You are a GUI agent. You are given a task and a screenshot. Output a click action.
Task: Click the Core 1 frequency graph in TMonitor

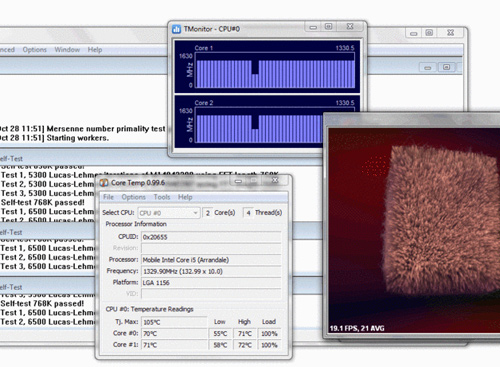[275, 70]
